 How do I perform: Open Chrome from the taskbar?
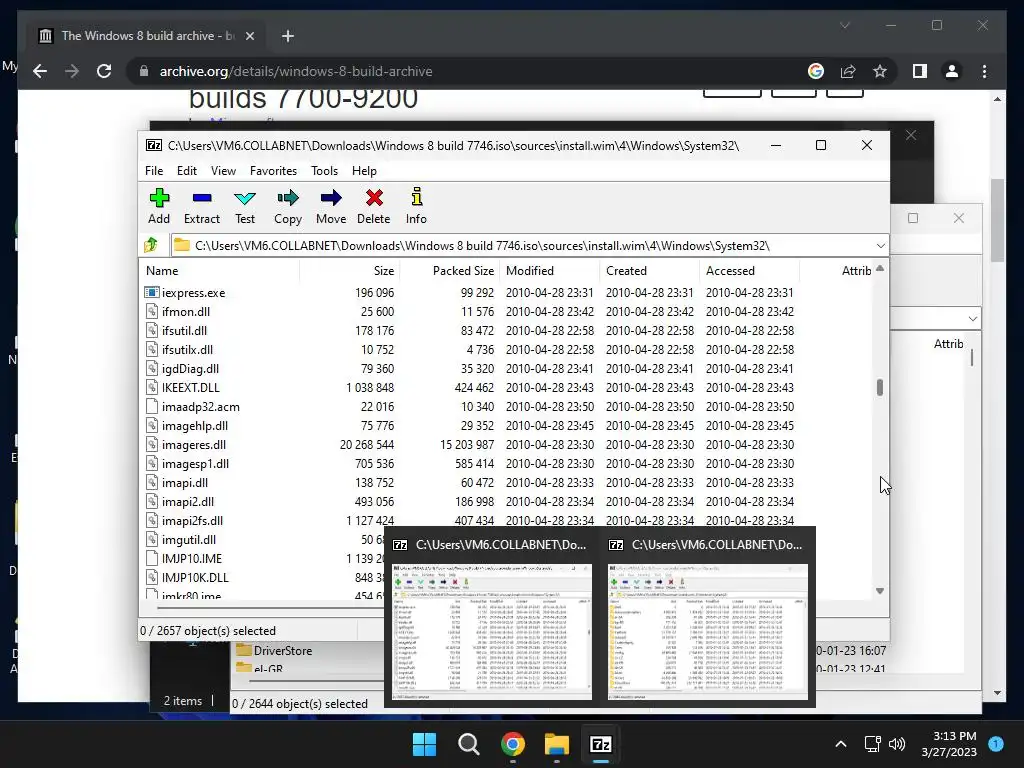(x=513, y=744)
